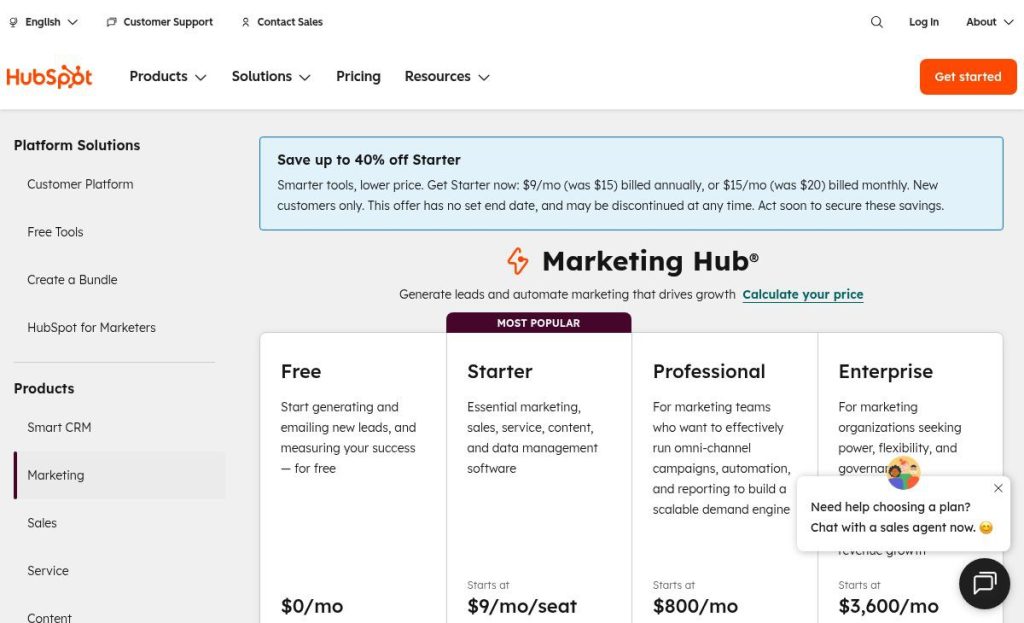Click the Get started button
The width and height of the screenshot is (1024, 623).
[x=967, y=77]
